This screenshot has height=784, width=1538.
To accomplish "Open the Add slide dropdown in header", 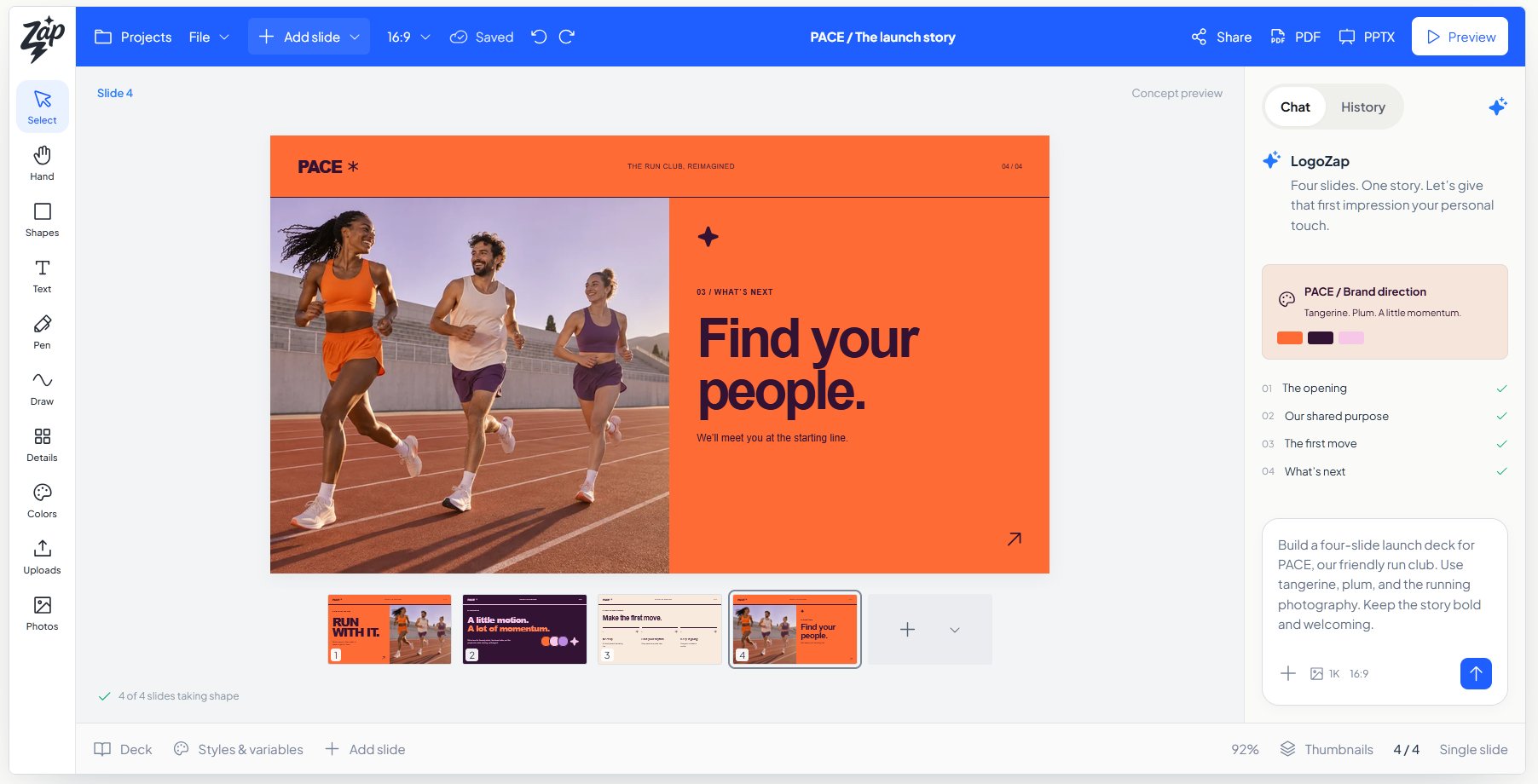I will (x=309, y=37).
